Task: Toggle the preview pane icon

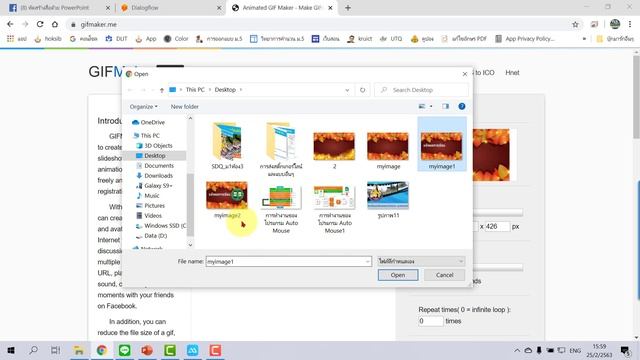Action: point(445,107)
